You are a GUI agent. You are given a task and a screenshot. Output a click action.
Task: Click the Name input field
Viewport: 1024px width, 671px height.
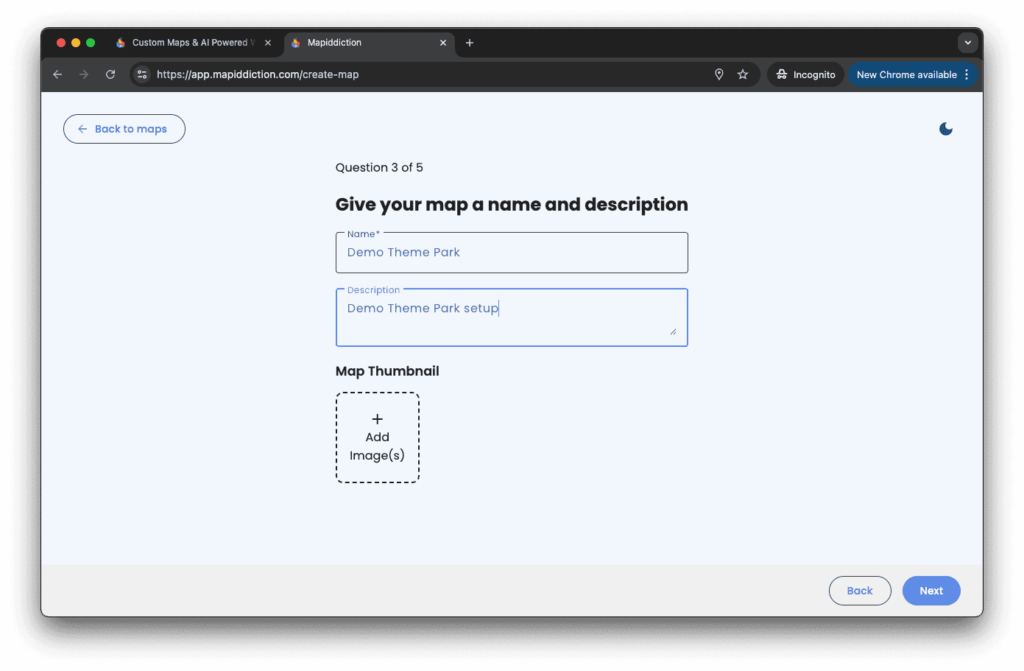click(511, 253)
